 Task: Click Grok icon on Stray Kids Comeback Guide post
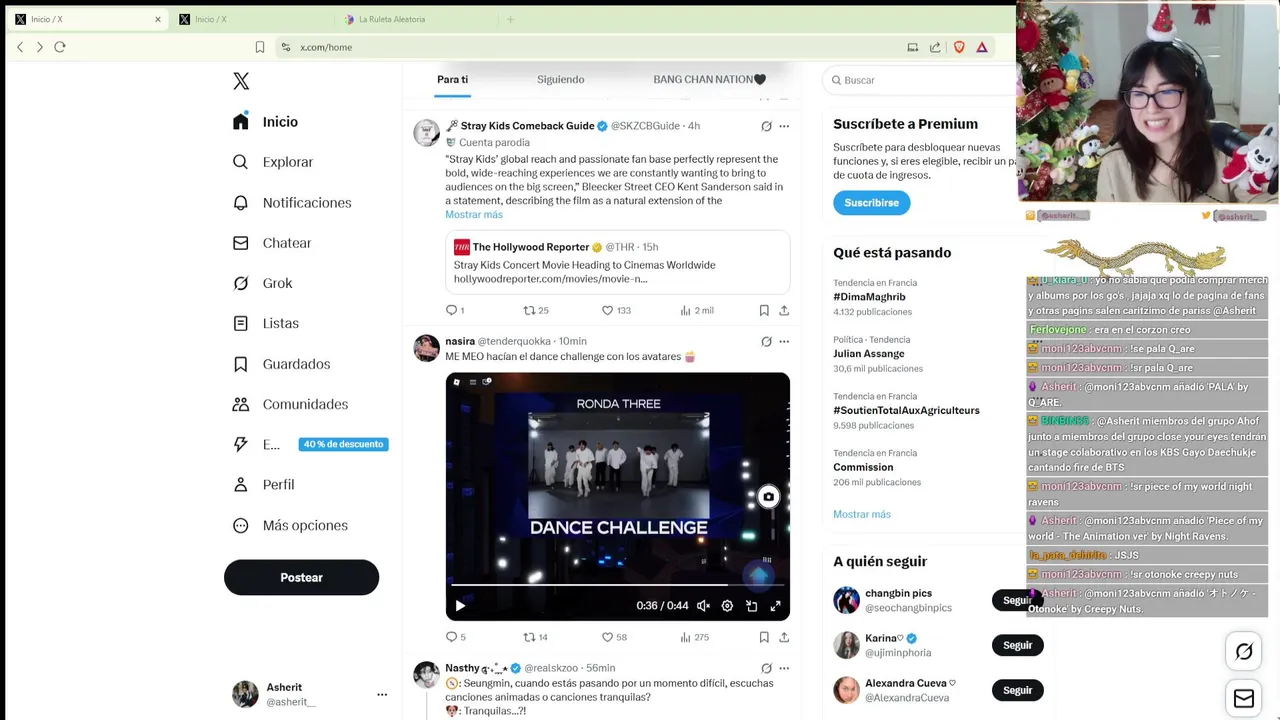point(766,126)
